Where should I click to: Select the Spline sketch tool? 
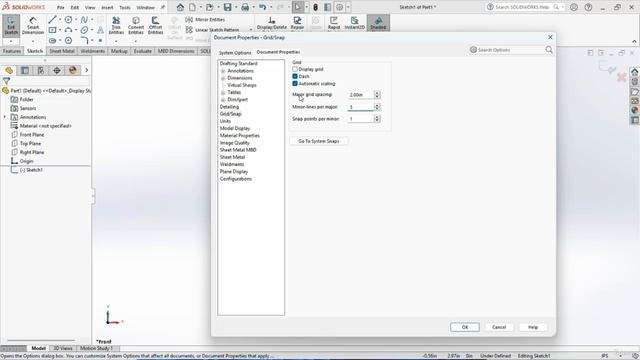(84, 20)
